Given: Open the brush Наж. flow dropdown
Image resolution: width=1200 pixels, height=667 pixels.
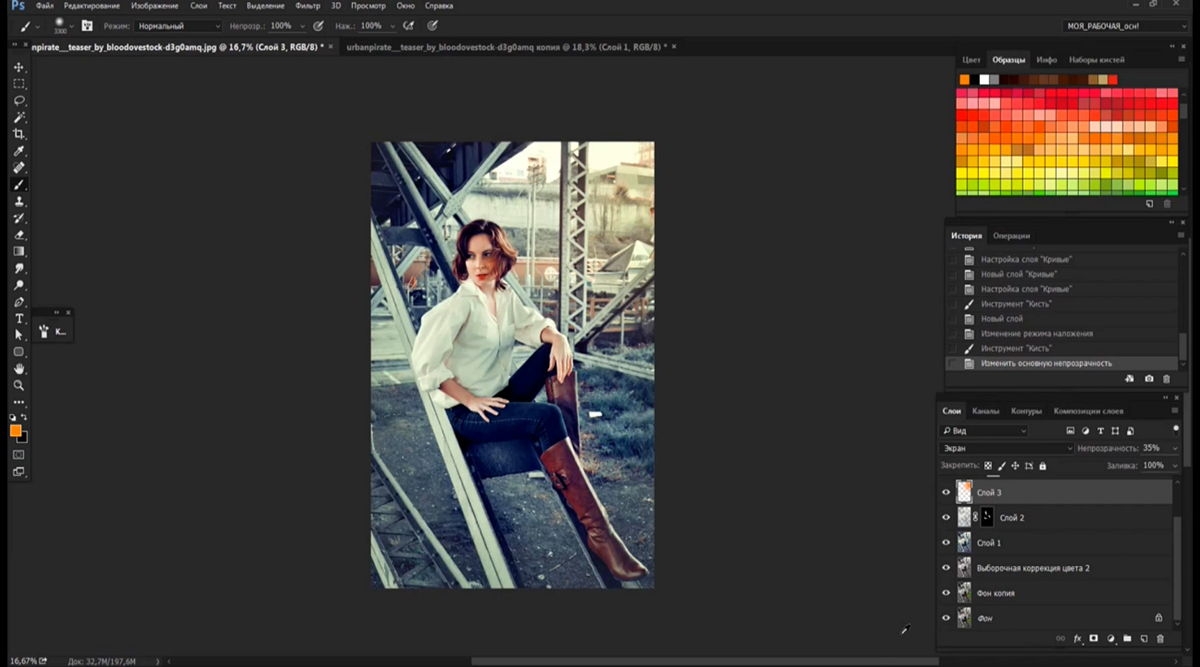Looking at the screenshot, I should 392,25.
